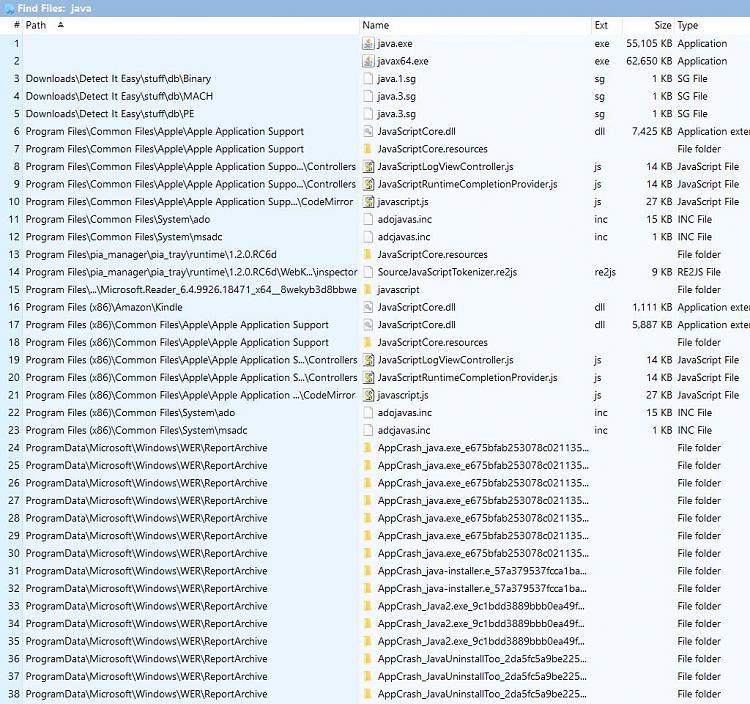
Task: Select path Program Files (x86)\Amazon\Kindle
Action: [104, 308]
